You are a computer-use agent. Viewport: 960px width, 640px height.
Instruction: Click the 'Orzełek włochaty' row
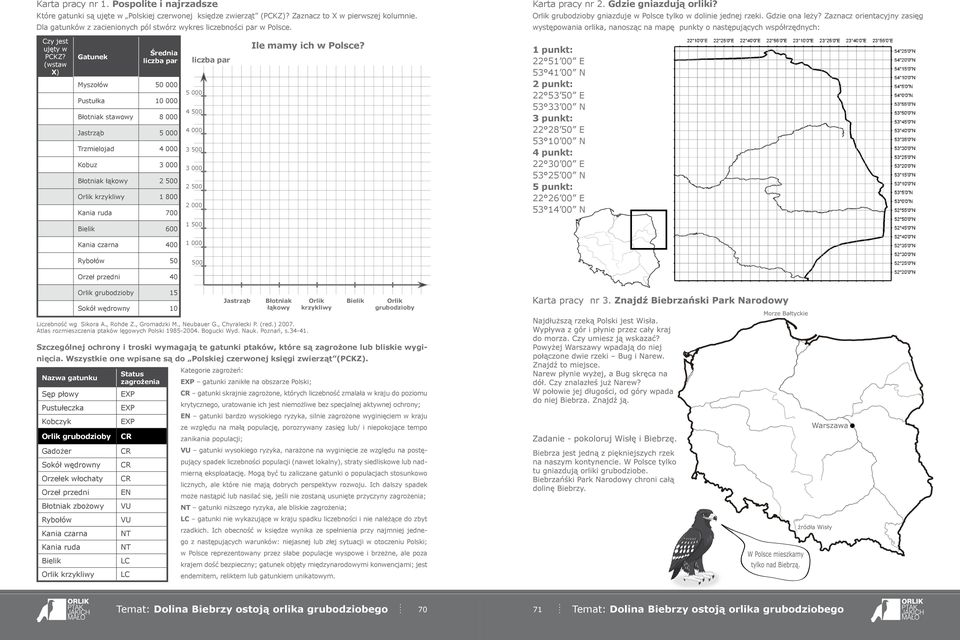click(102, 478)
